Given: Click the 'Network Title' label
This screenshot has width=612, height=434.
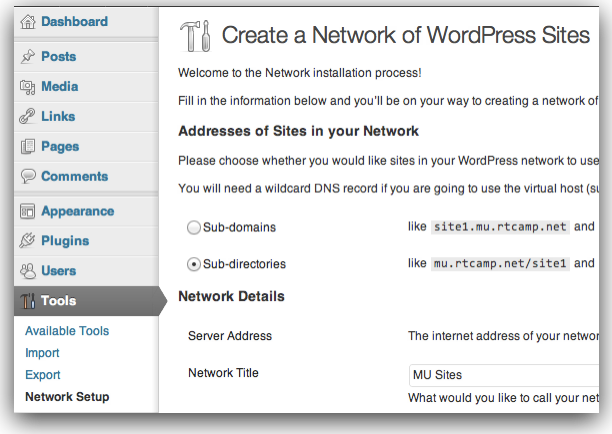Looking at the screenshot, I should [x=223, y=373].
